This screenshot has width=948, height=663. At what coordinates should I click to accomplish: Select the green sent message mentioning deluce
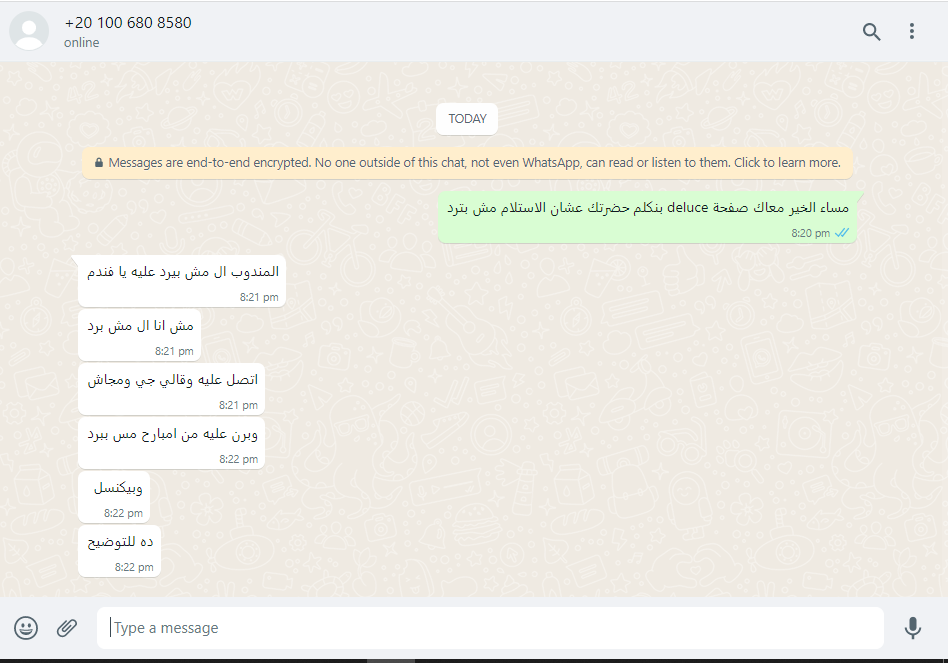(x=648, y=209)
